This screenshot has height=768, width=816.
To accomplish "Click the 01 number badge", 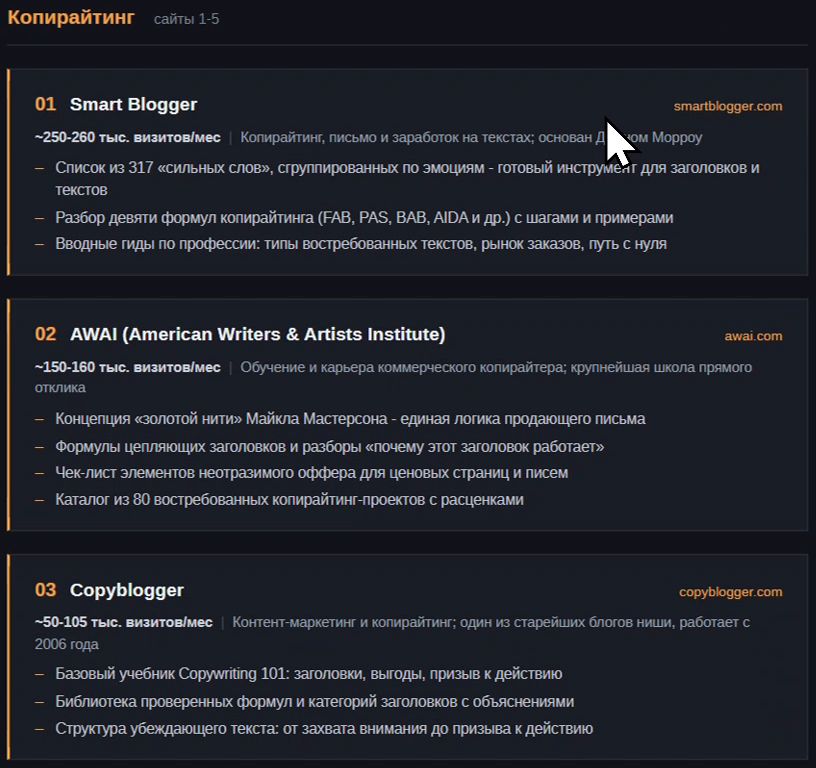I will 45,104.
